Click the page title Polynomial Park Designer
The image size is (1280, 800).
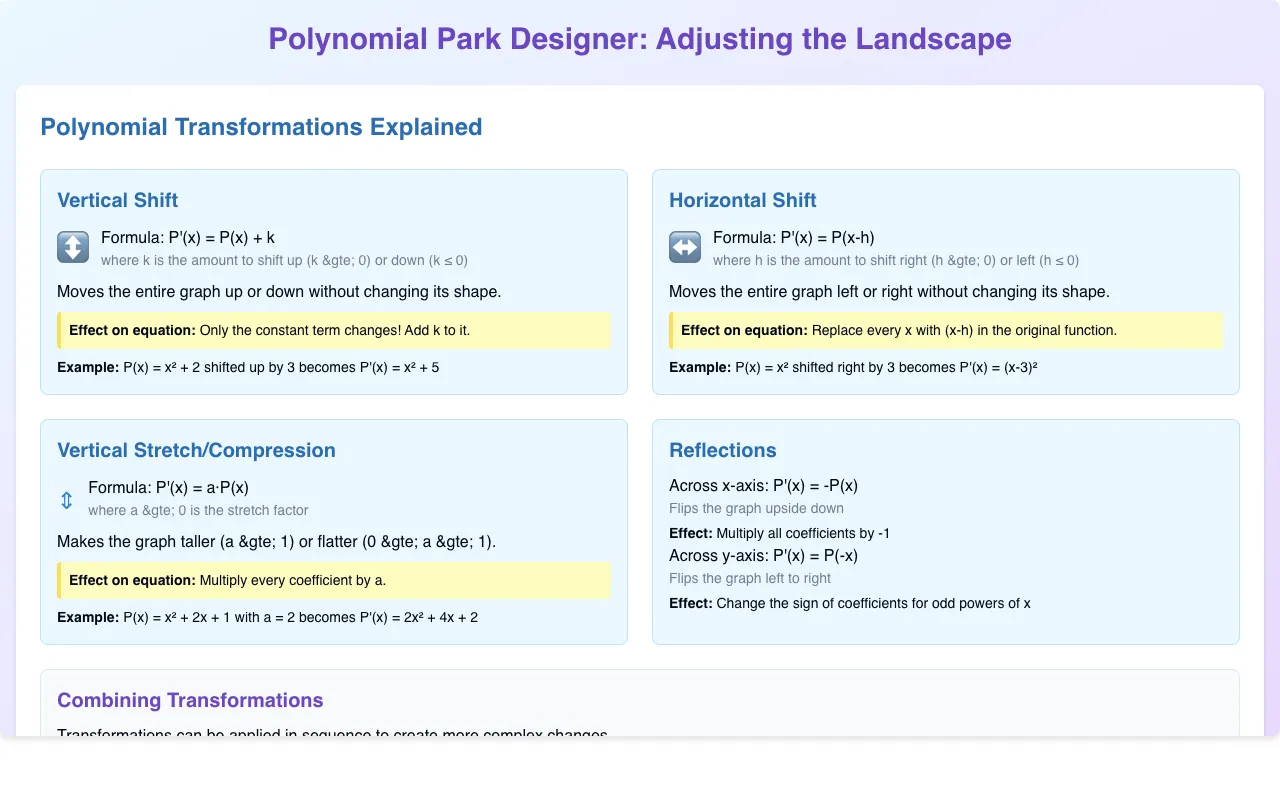[x=640, y=39]
